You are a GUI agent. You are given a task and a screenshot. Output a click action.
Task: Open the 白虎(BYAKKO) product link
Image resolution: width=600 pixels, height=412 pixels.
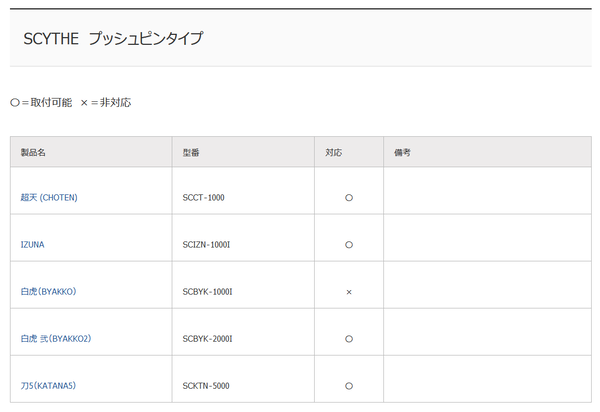click(49, 291)
